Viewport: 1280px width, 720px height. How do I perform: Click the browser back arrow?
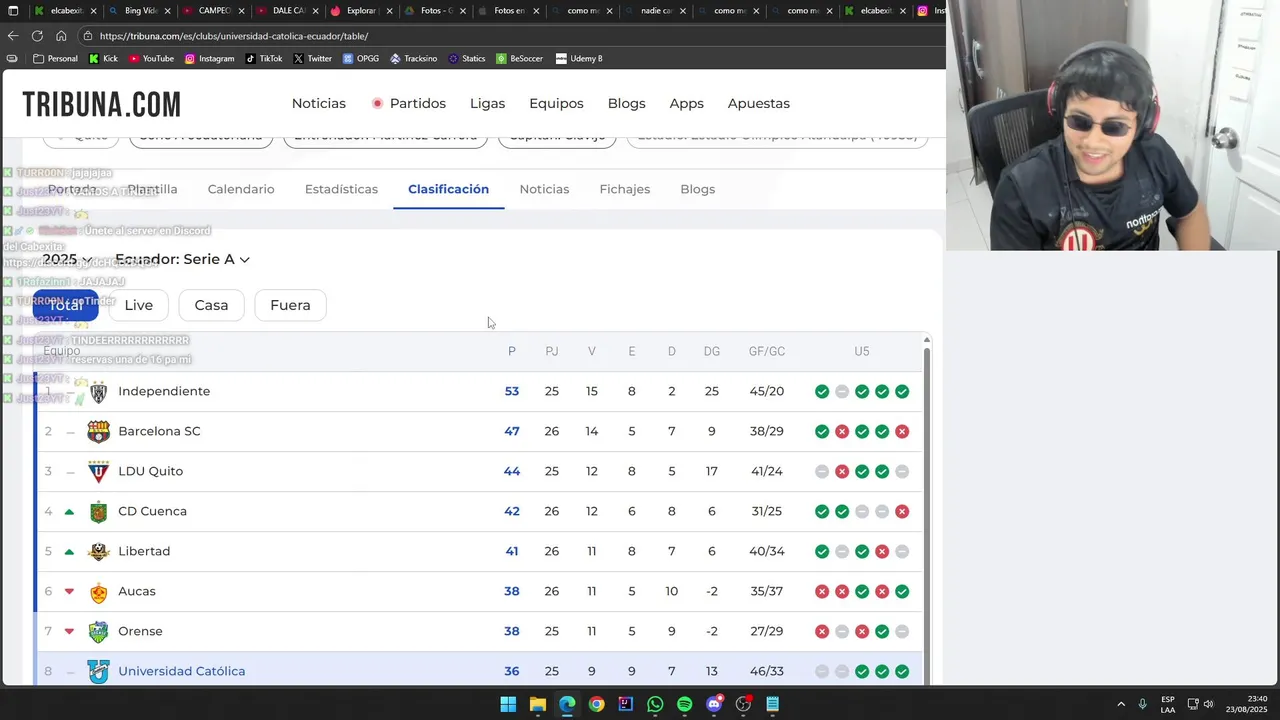(x=13, y=36)
